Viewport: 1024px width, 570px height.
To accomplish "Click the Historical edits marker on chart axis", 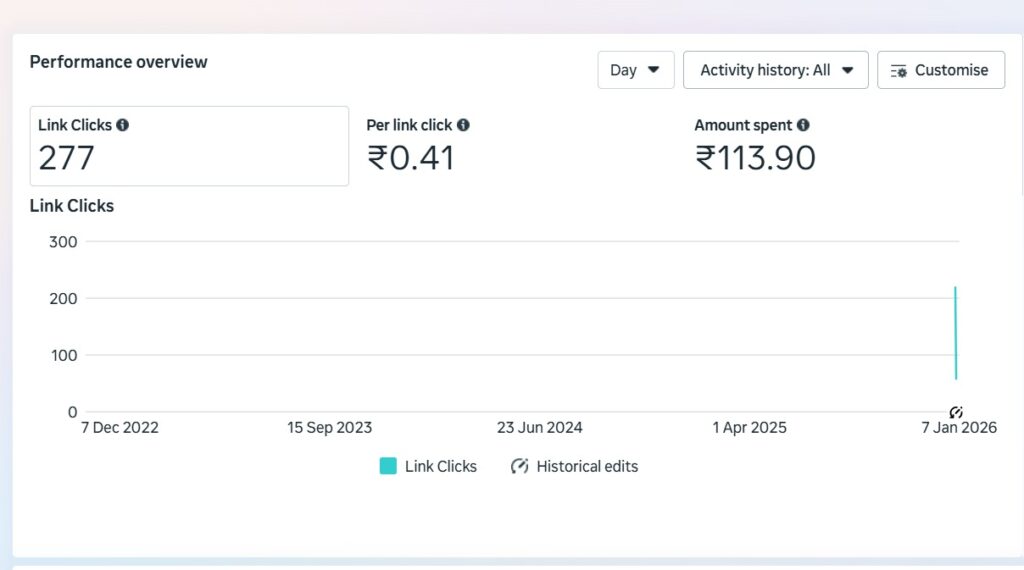I will (x=956, y=412).
